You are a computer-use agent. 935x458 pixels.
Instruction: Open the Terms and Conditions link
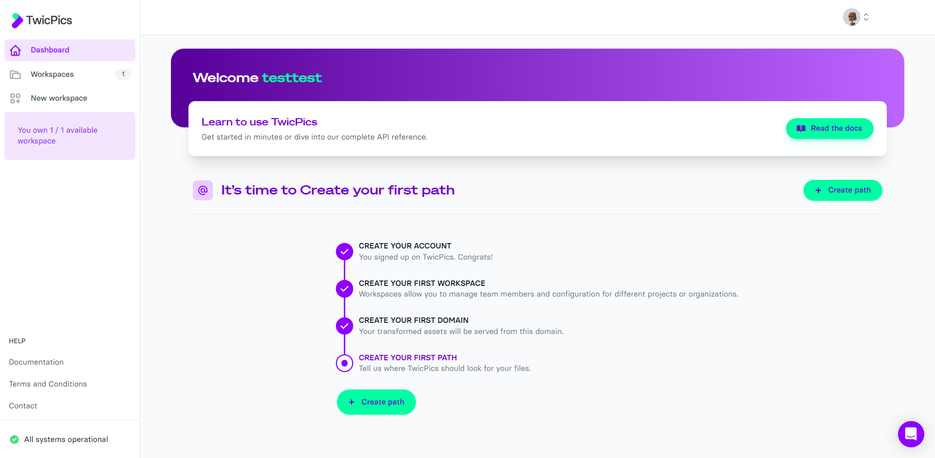(x=48, y=384)
